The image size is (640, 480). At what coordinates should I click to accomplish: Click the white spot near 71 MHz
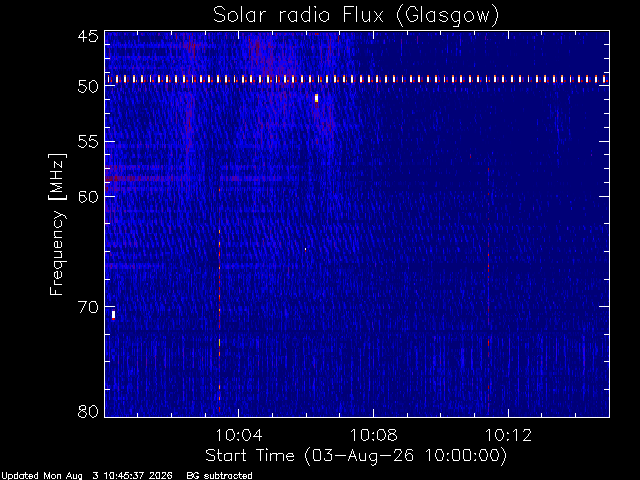pyautogui.click(x=113, y=315)
